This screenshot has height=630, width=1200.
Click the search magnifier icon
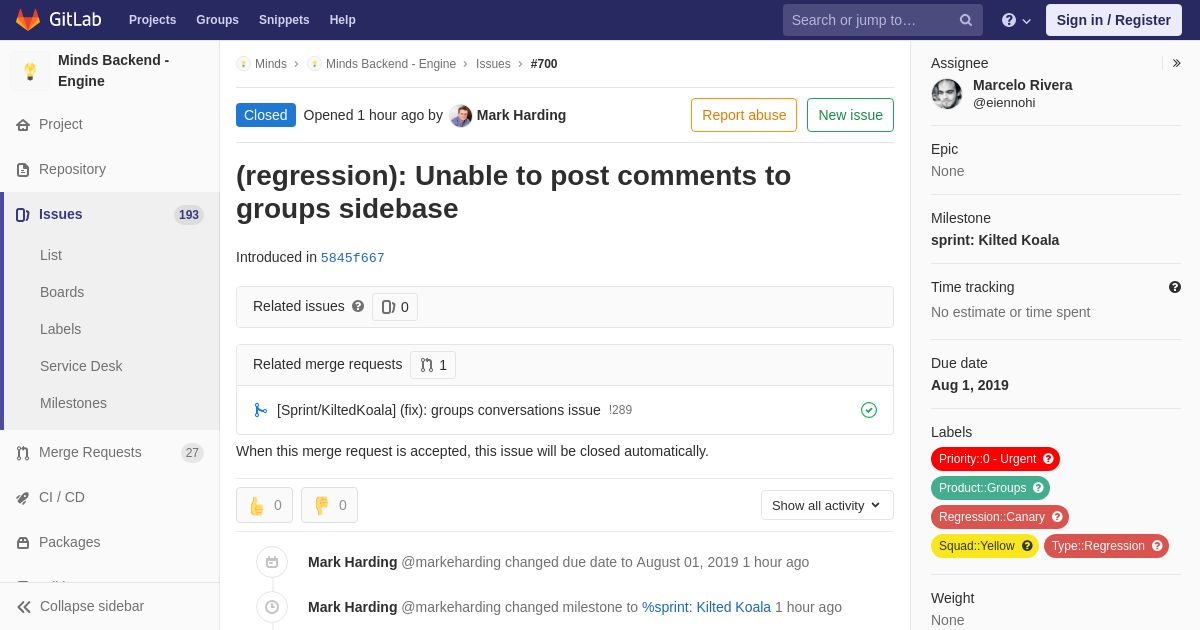coord(966,20)
